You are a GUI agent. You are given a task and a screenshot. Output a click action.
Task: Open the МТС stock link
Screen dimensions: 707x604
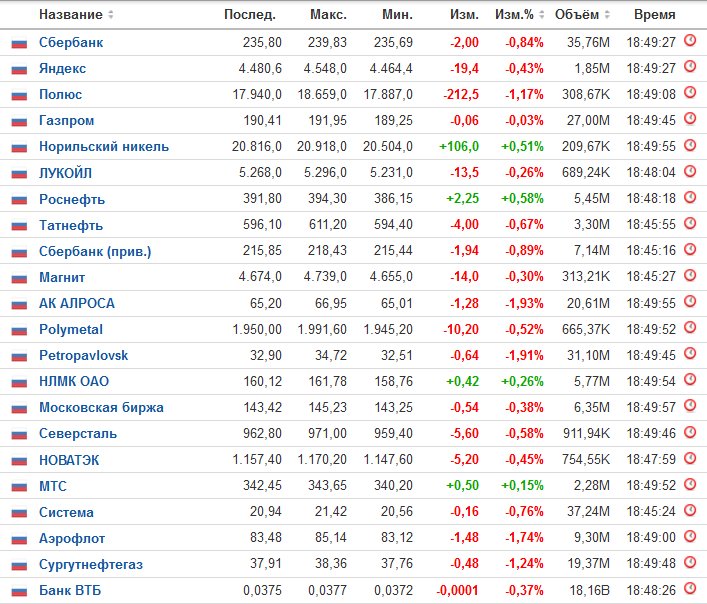pos(53,486)
